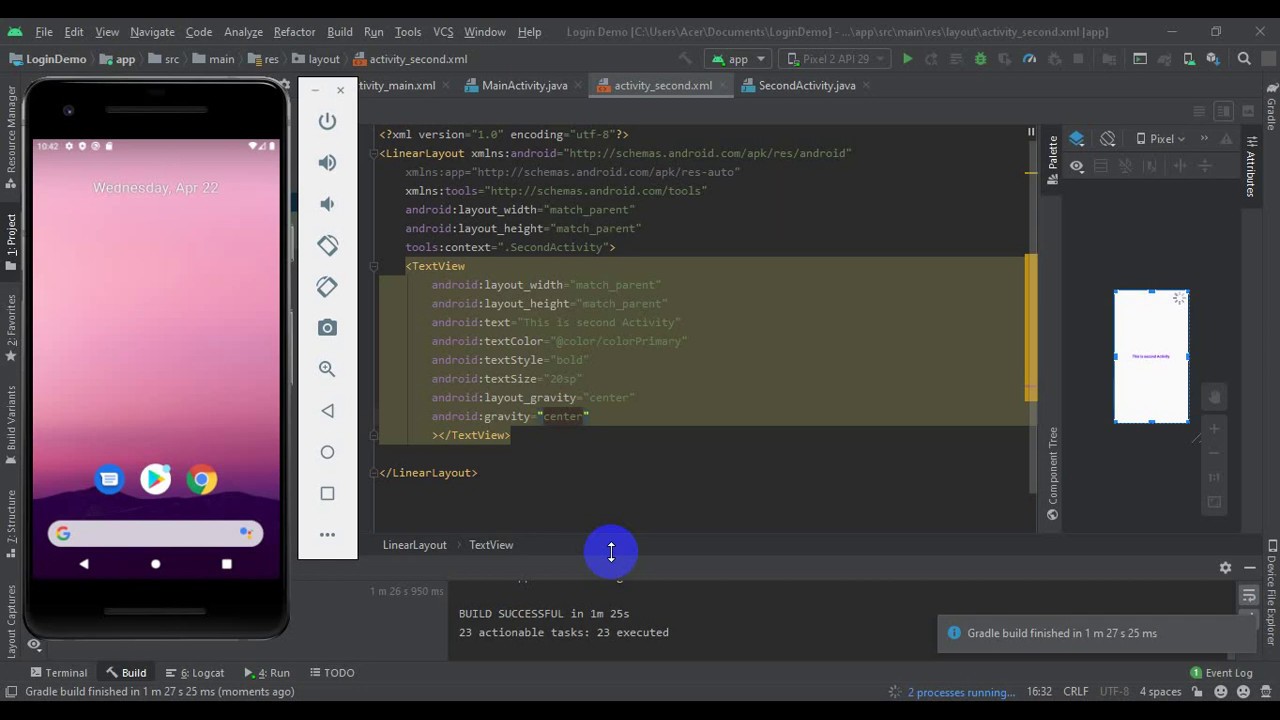This screenshot has height=720, width=1280.
Task: Switch to MainActivity.java tab
Action: coord(524,86)
